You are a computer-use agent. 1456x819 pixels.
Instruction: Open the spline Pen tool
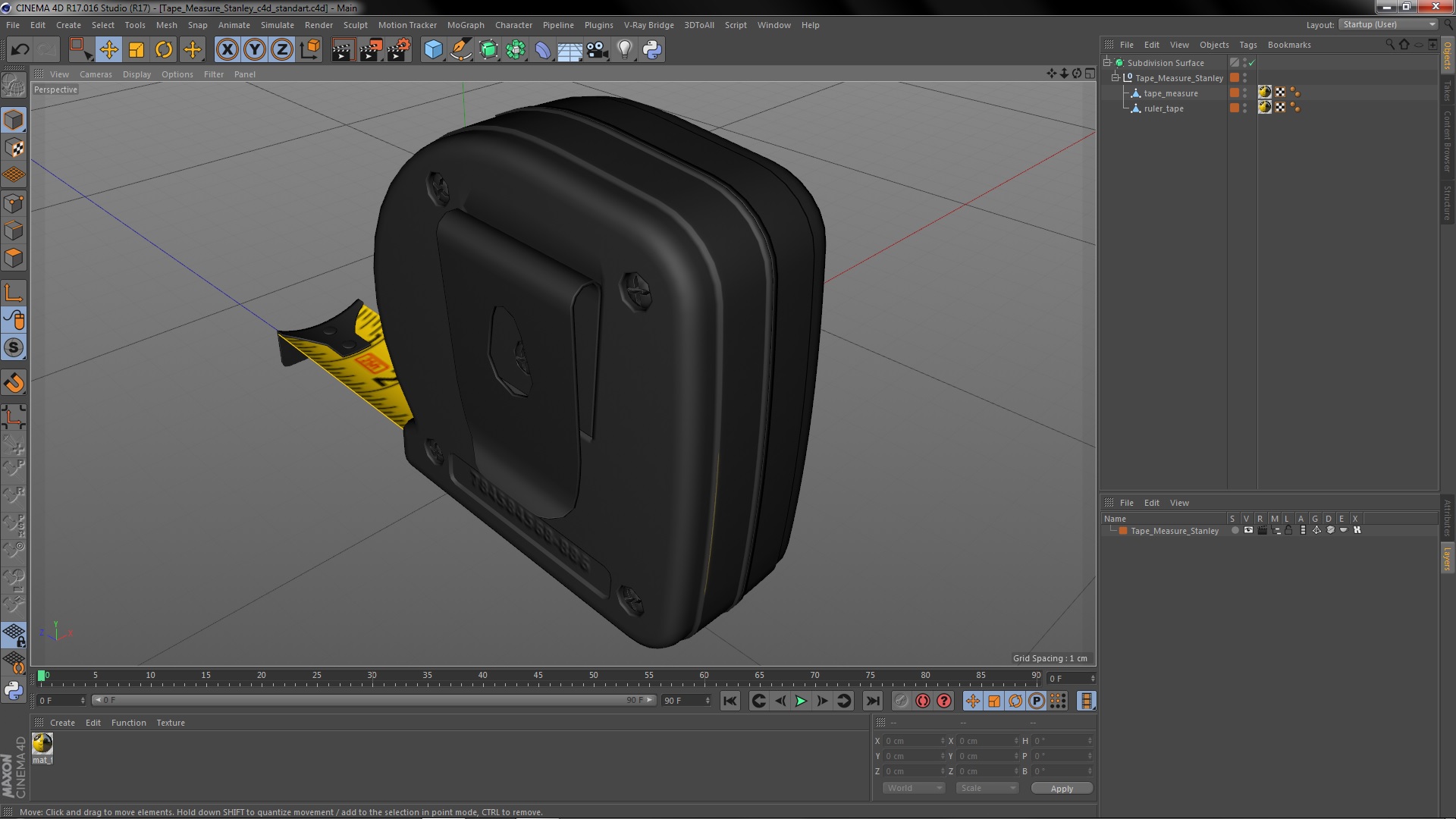(460, 50)
